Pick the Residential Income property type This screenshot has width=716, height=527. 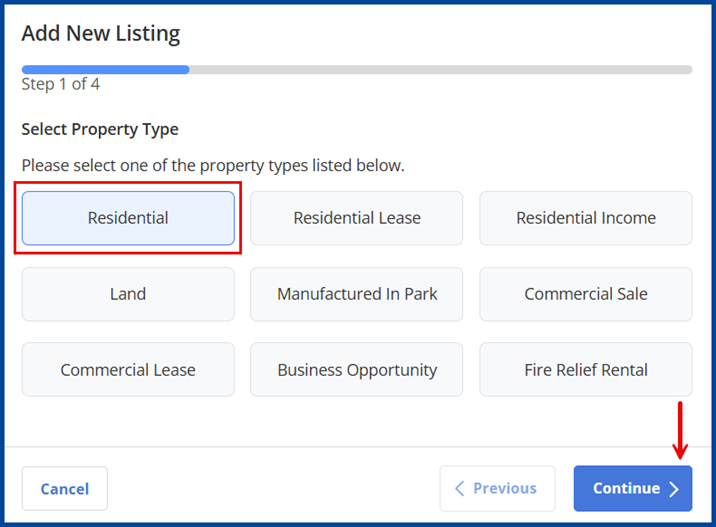[x=586, y=218]
